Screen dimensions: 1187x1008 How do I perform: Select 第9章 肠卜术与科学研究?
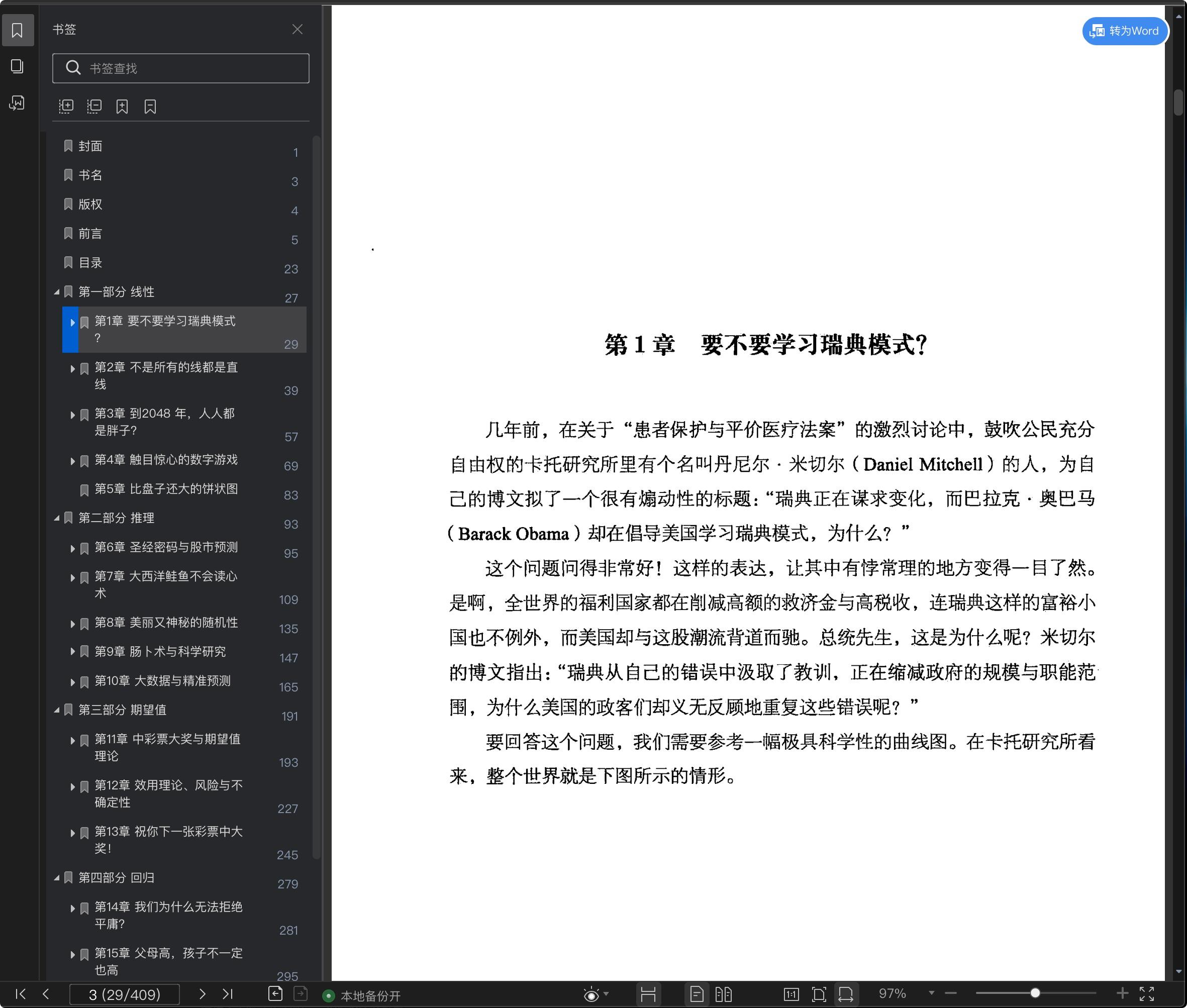point(160,652)
